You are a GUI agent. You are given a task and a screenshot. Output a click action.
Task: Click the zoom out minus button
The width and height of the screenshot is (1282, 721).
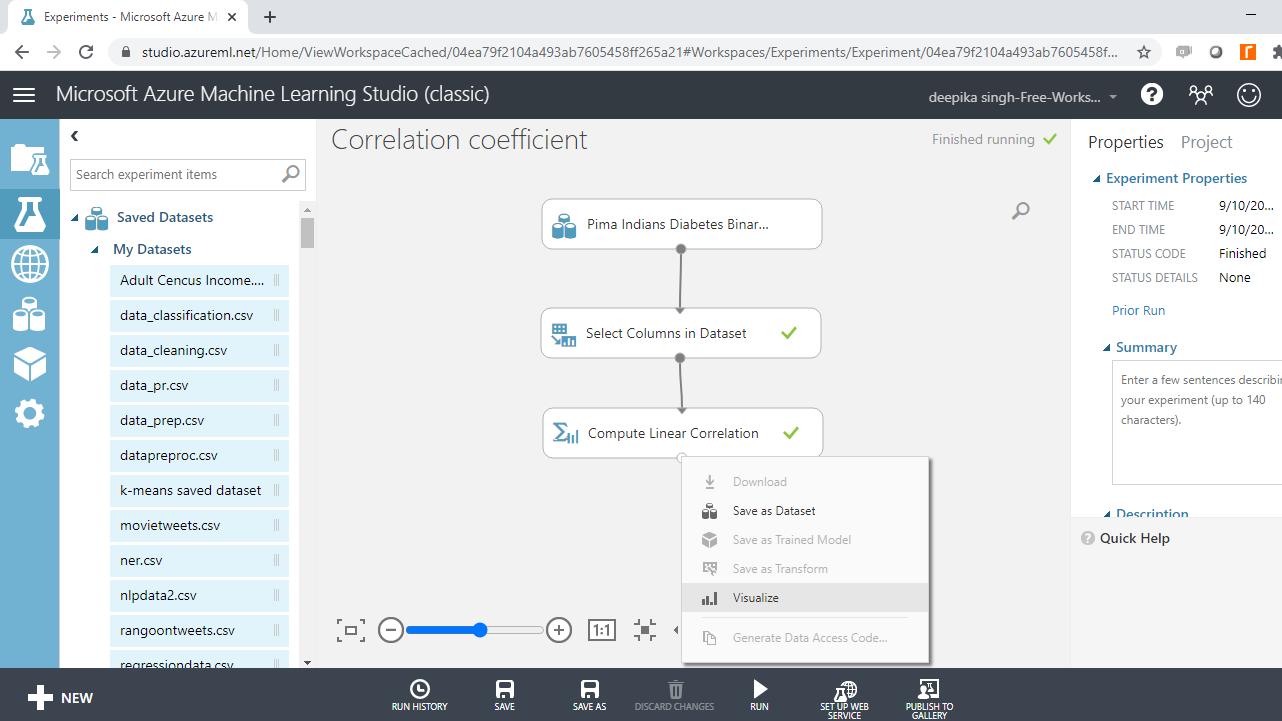(x=391, y=630)
